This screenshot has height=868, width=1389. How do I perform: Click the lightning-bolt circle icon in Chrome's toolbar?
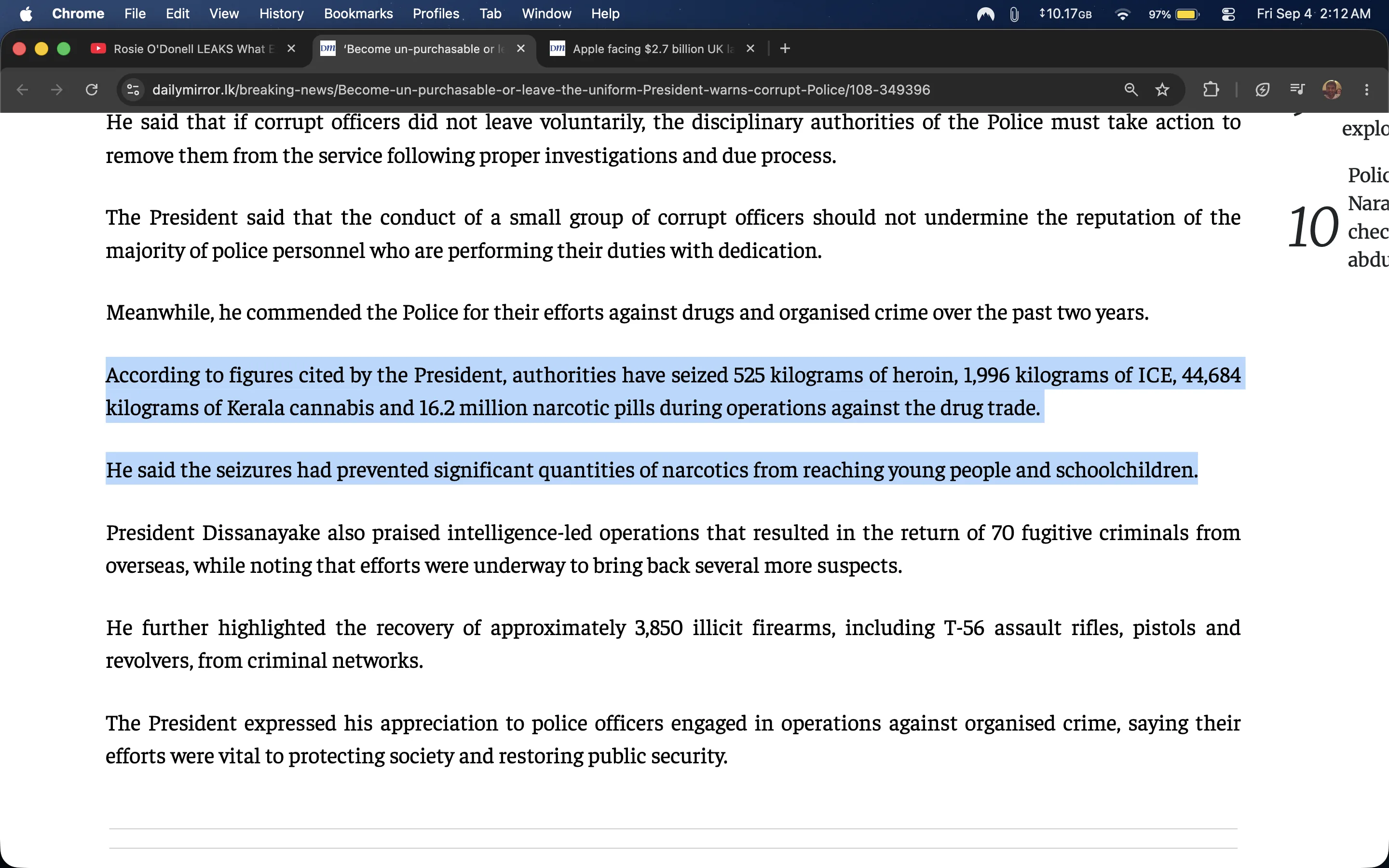pyautogui.click(x=1262, y=90)
